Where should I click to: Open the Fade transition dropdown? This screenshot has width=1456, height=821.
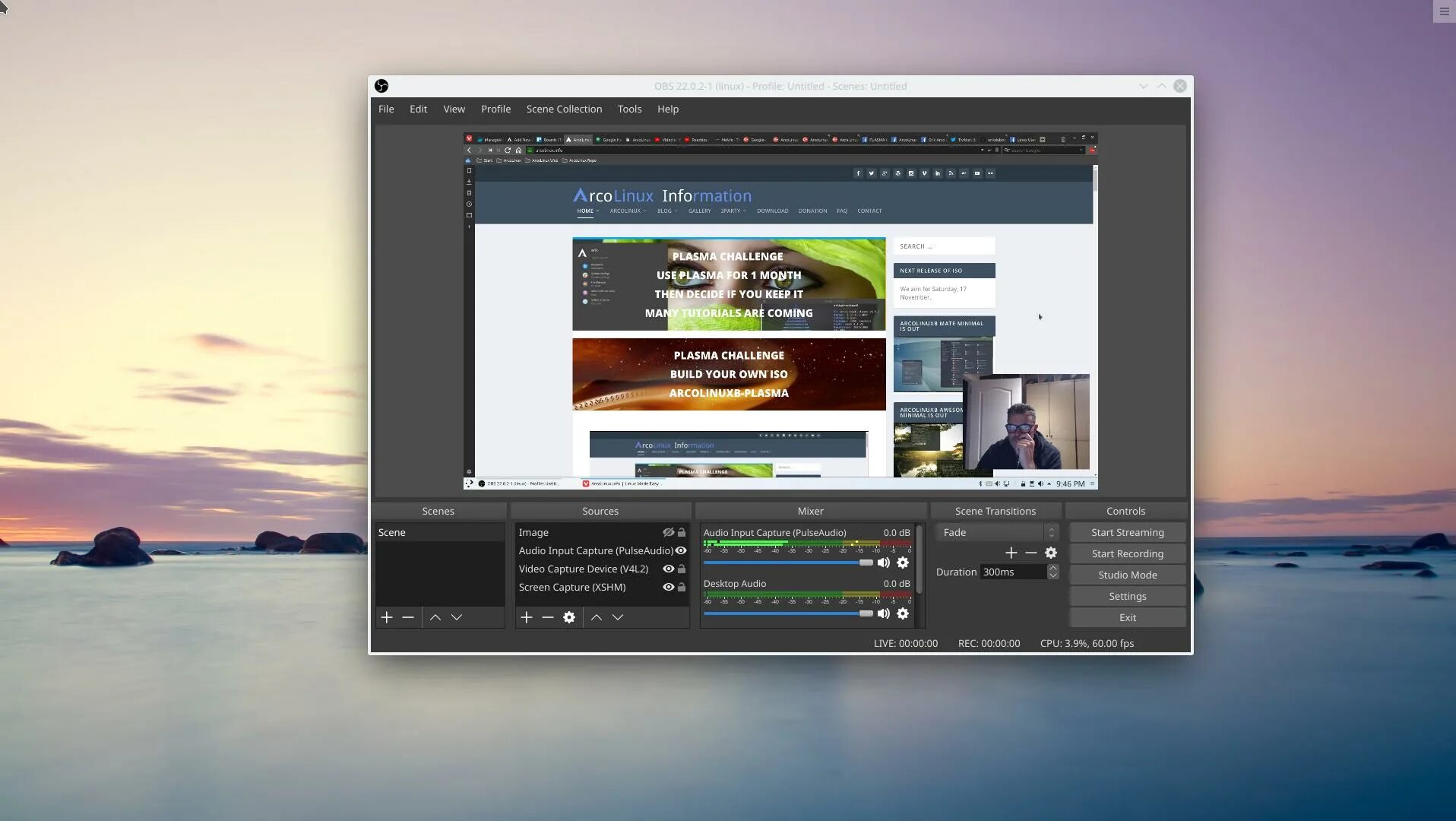tap(997, 532)
